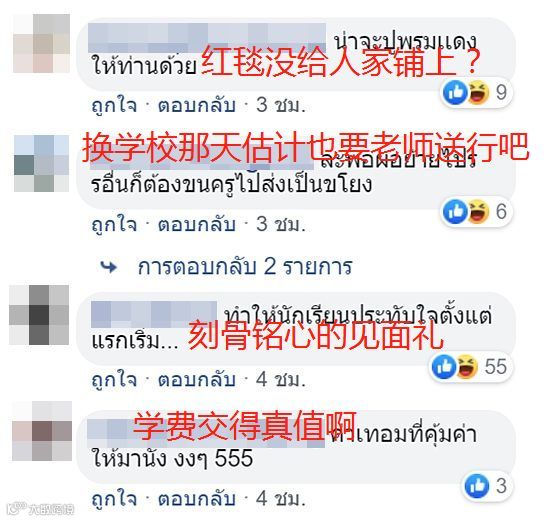Click the haha emoji beside the 6 count
Image resolution: width=550 pixels, height=521 pixels.
tap(478, 212)
